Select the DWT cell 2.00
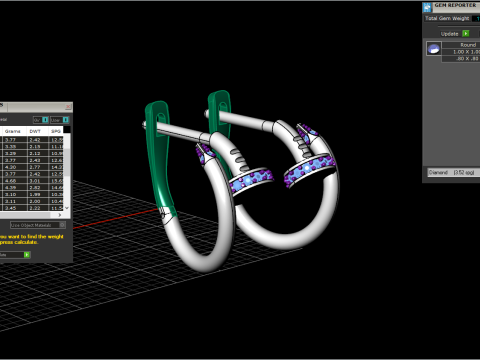The width and height of the screenshot is (480, 360). 38,201
